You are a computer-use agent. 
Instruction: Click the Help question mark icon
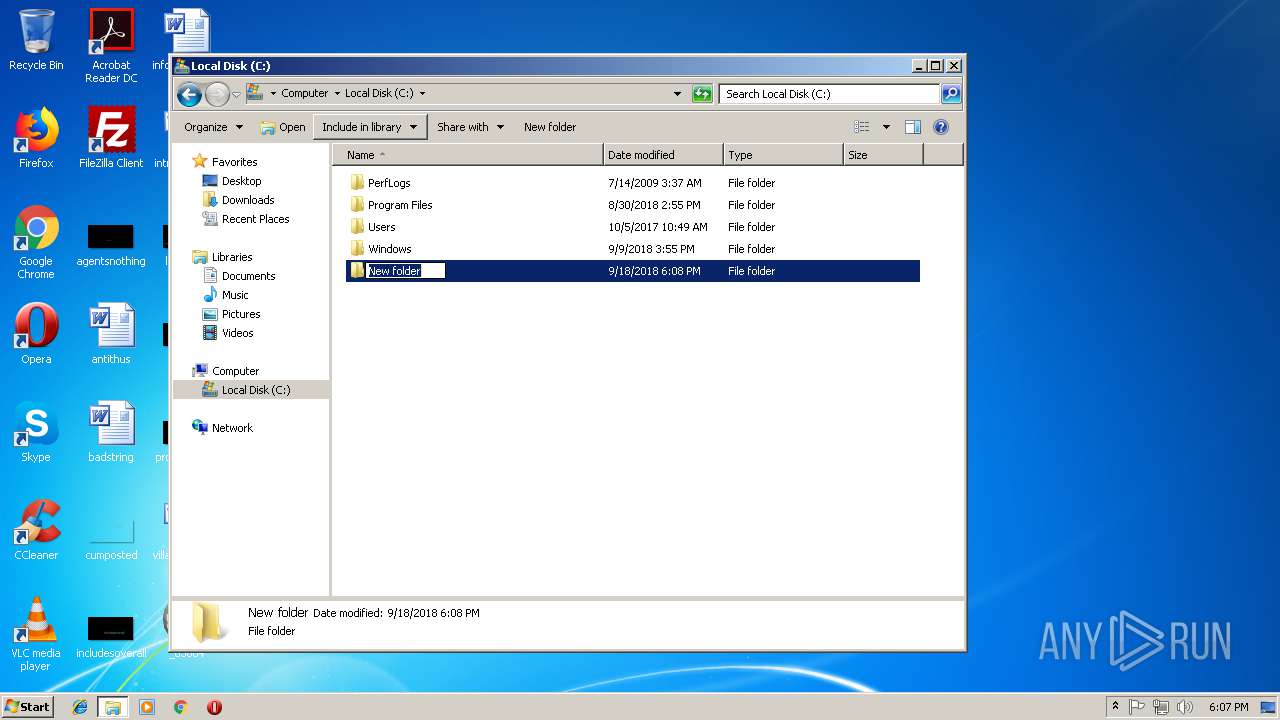tap(940, 127)
